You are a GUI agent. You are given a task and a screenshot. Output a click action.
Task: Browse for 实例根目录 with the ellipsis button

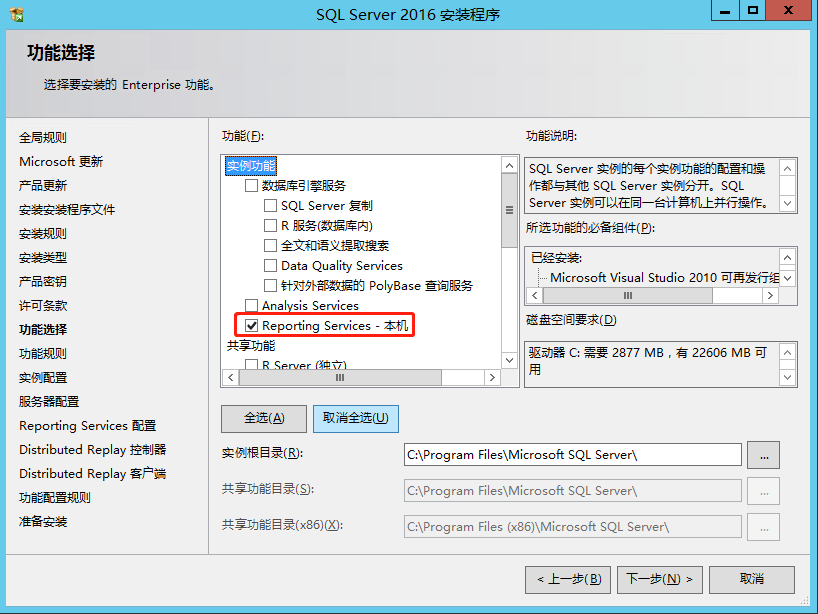click(x=764, y=455)
